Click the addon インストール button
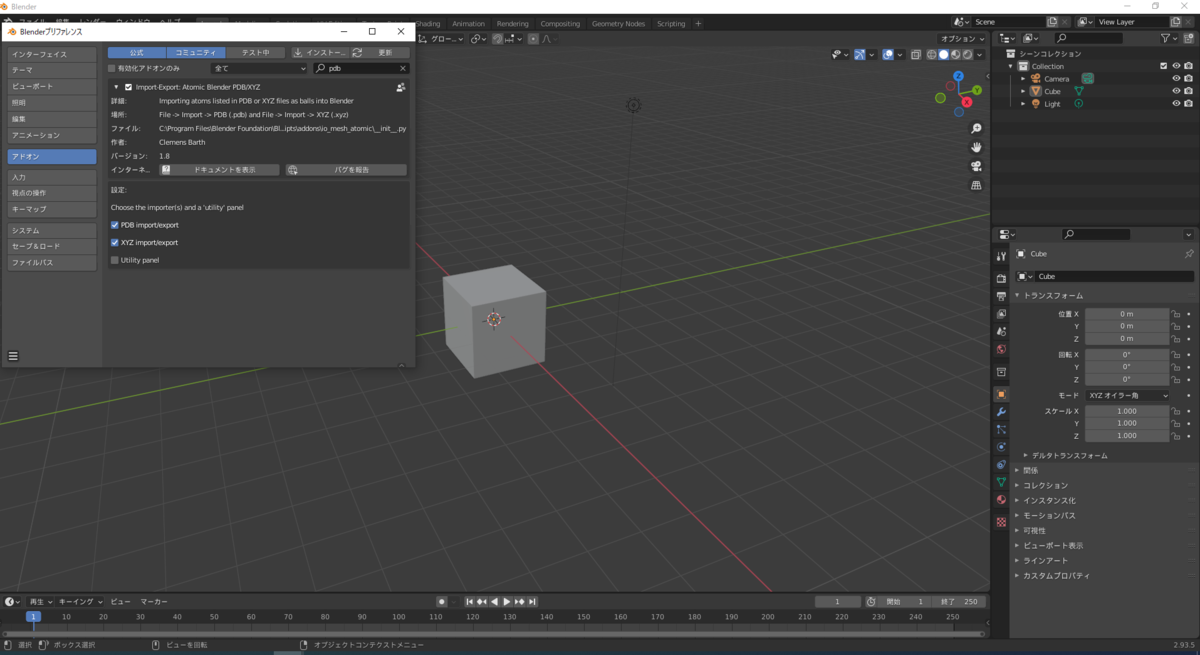1200x655 pixels. coord(319,52)
